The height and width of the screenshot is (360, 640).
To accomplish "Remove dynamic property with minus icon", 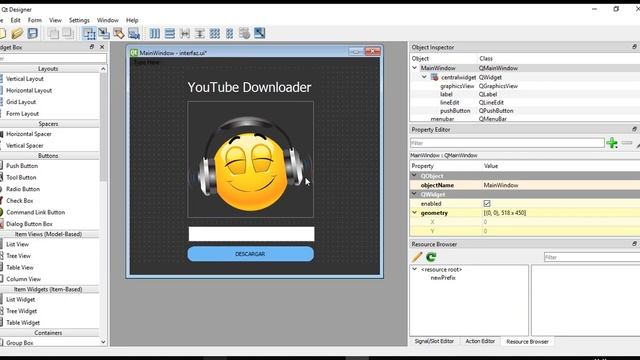I will pyautogui.click(x=627, y=143).
